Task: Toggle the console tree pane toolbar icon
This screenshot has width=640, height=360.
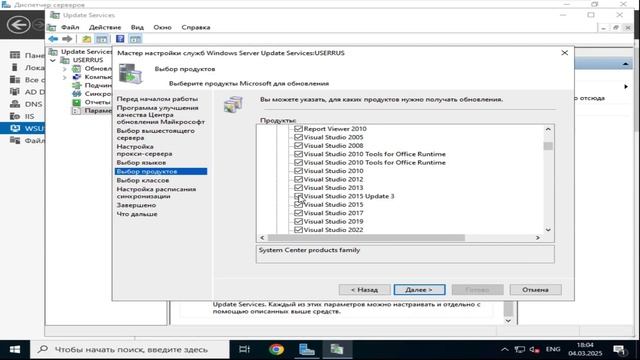Action: (102, 39)
